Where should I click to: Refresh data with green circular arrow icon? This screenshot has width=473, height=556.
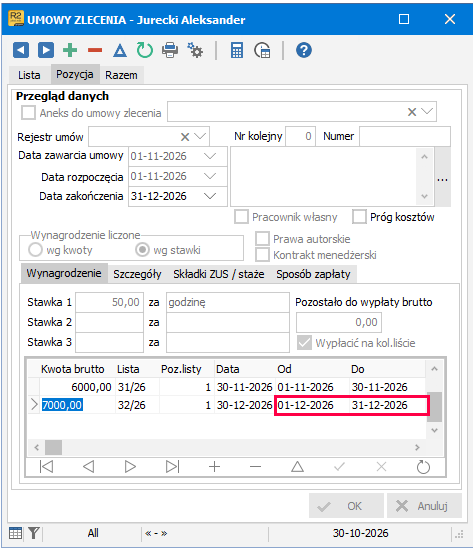coord(145,50)
